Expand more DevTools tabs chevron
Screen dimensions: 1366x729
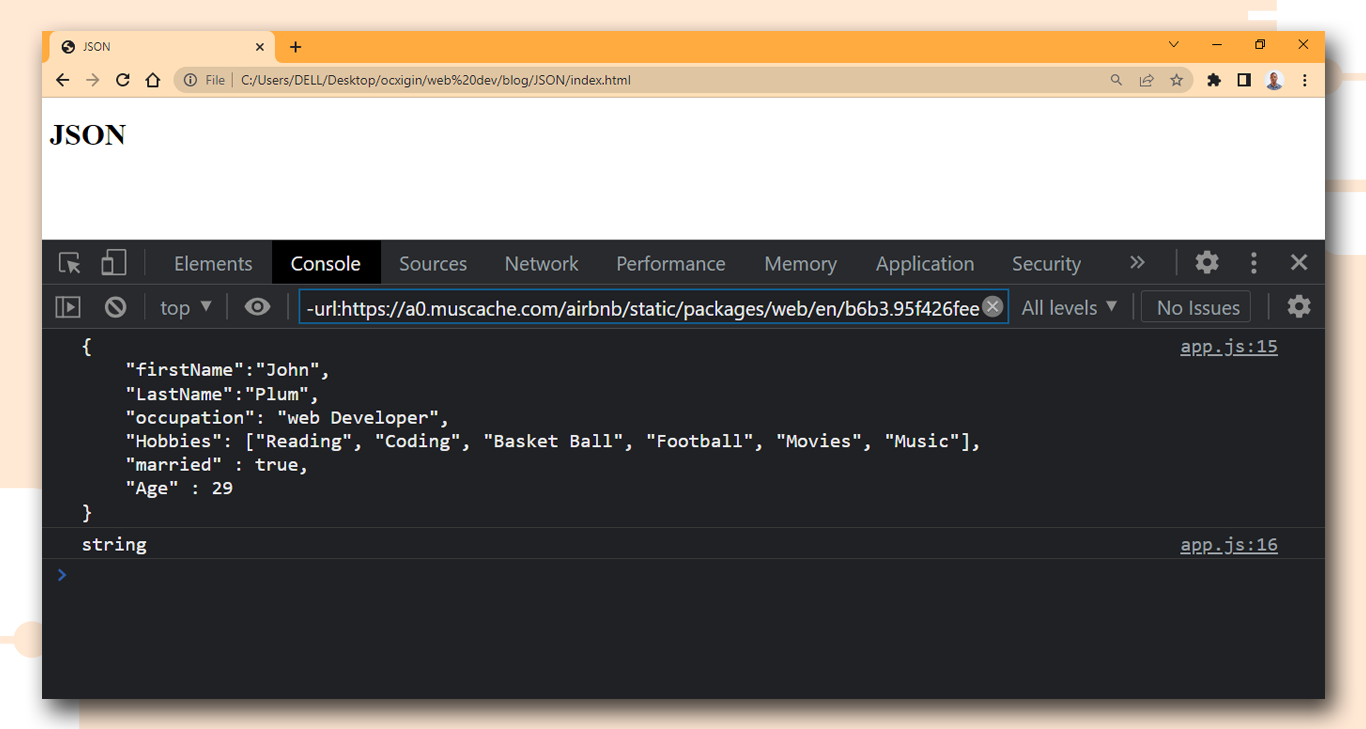coord(1137,263)
